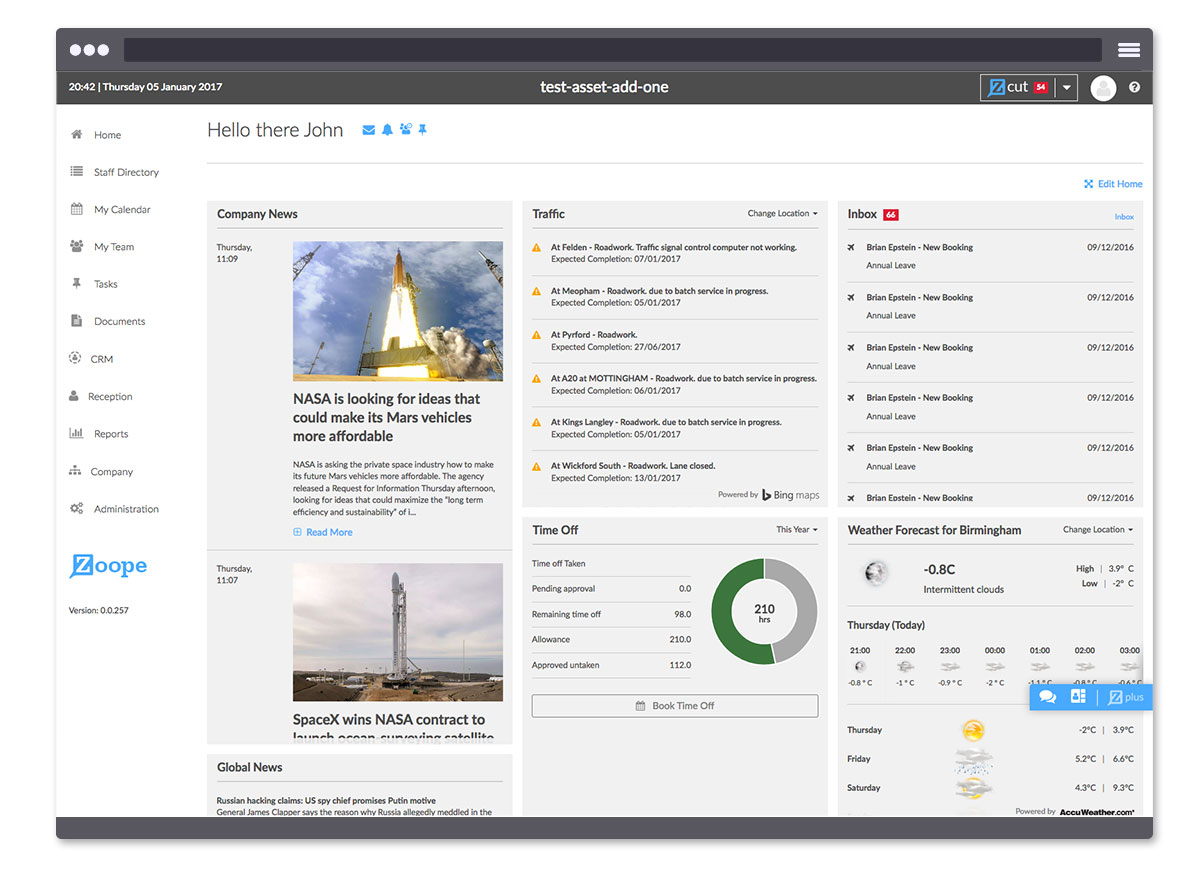Click the Book Time Off button

click(x=675, y=706)
